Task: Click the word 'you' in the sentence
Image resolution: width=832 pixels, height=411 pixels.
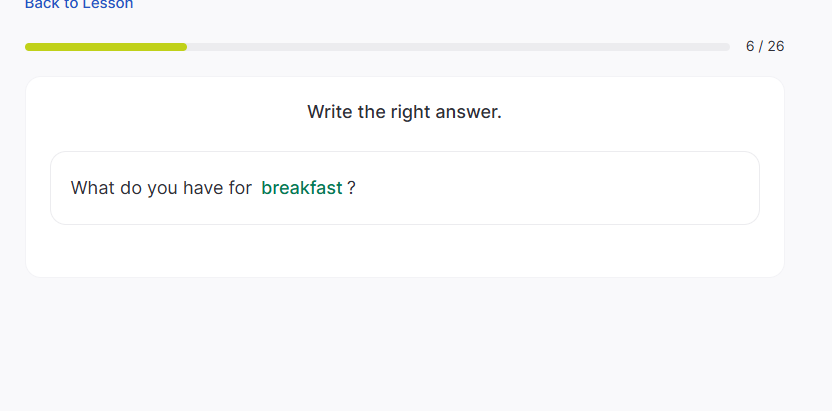Action: tap(162, 188)
